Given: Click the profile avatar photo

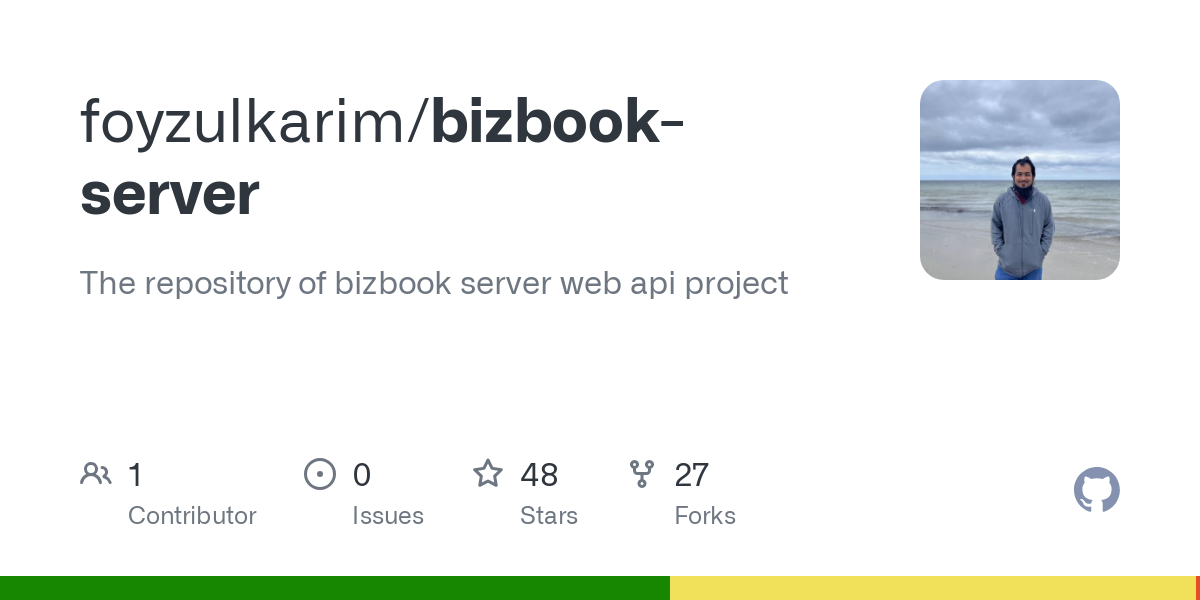Looking at the screenshot, I should [1019, 180].
